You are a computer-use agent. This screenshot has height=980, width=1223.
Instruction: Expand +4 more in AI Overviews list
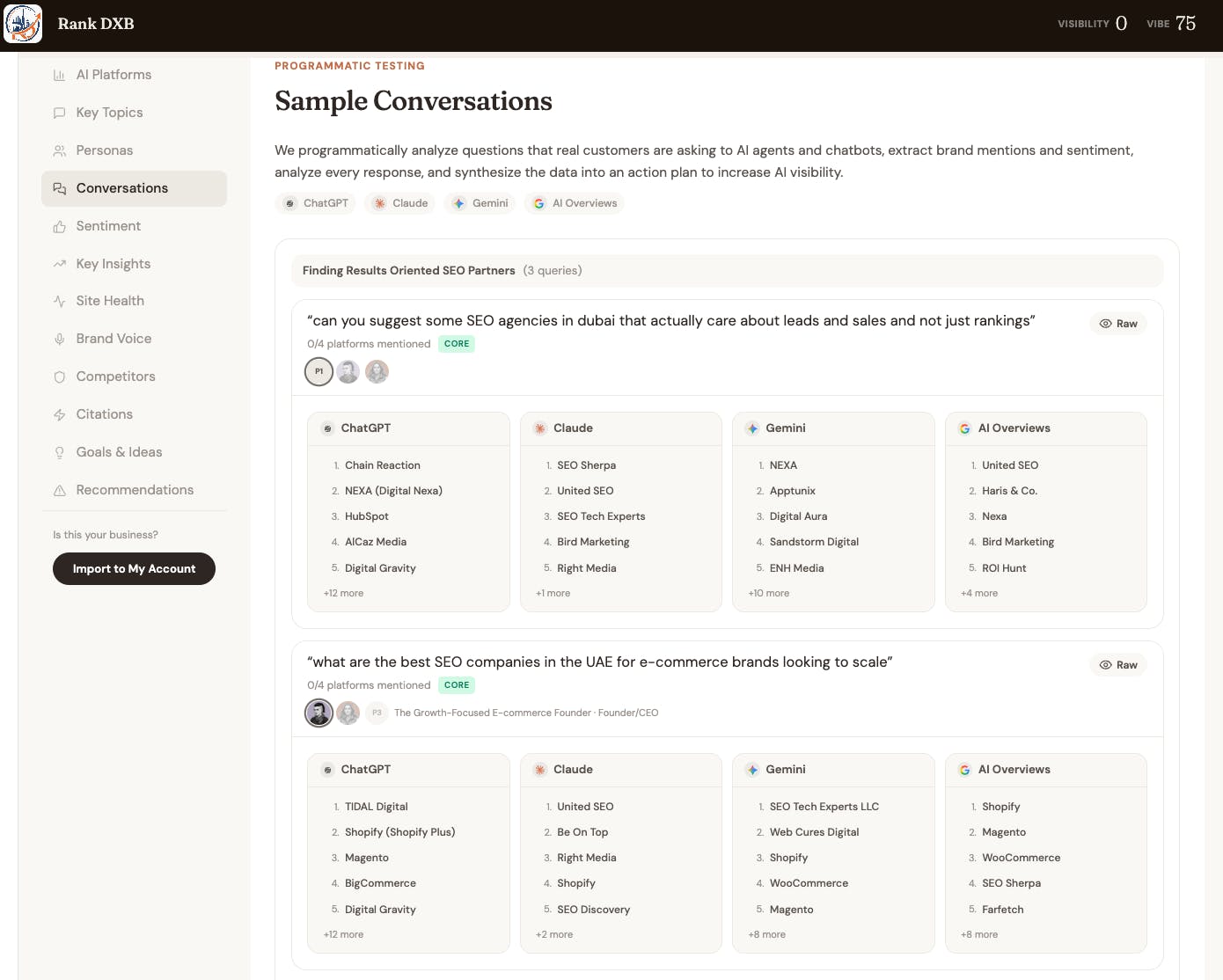(979, 593)
